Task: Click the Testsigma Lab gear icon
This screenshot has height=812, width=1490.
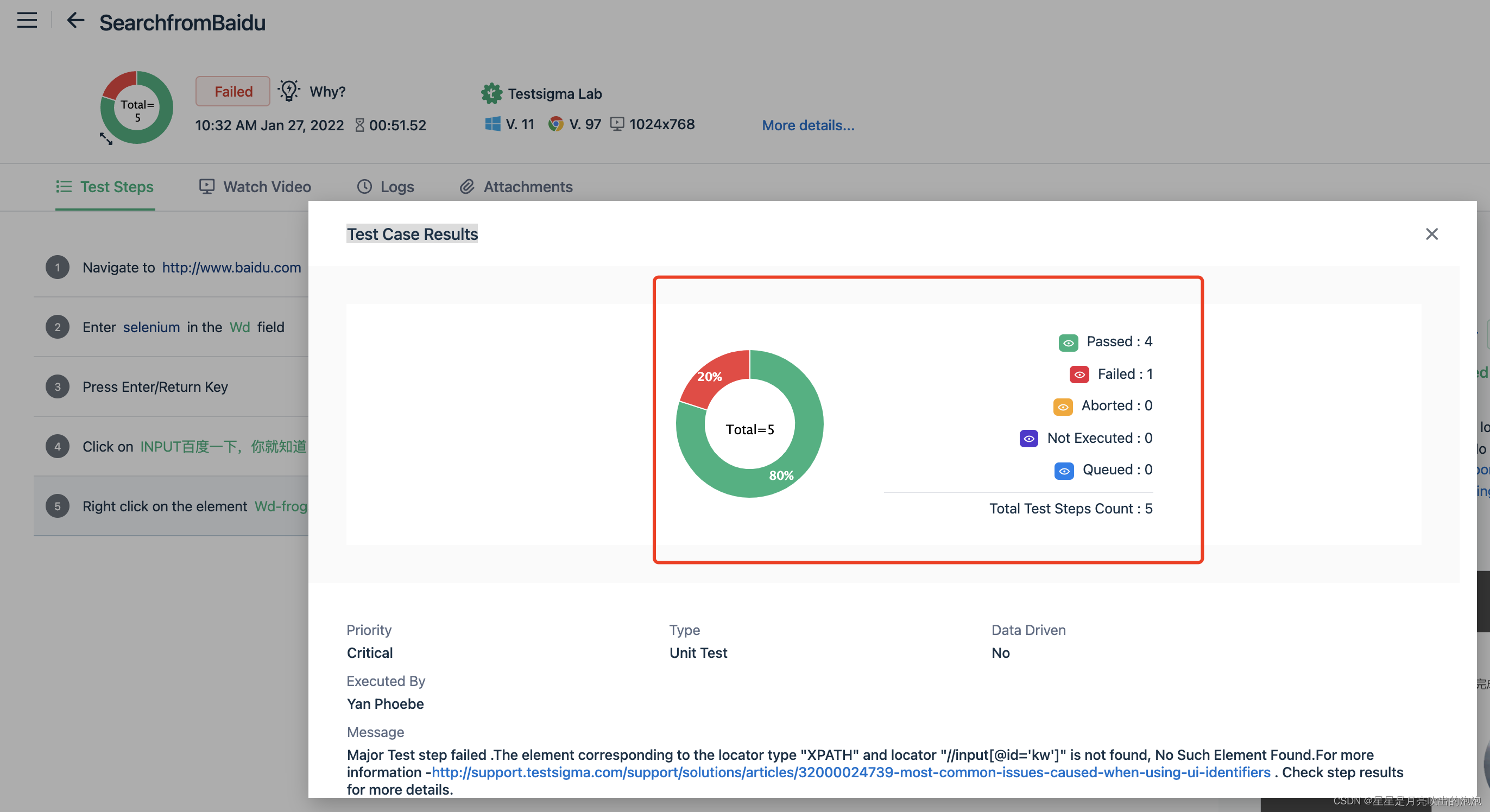Action: coord(491,93)
